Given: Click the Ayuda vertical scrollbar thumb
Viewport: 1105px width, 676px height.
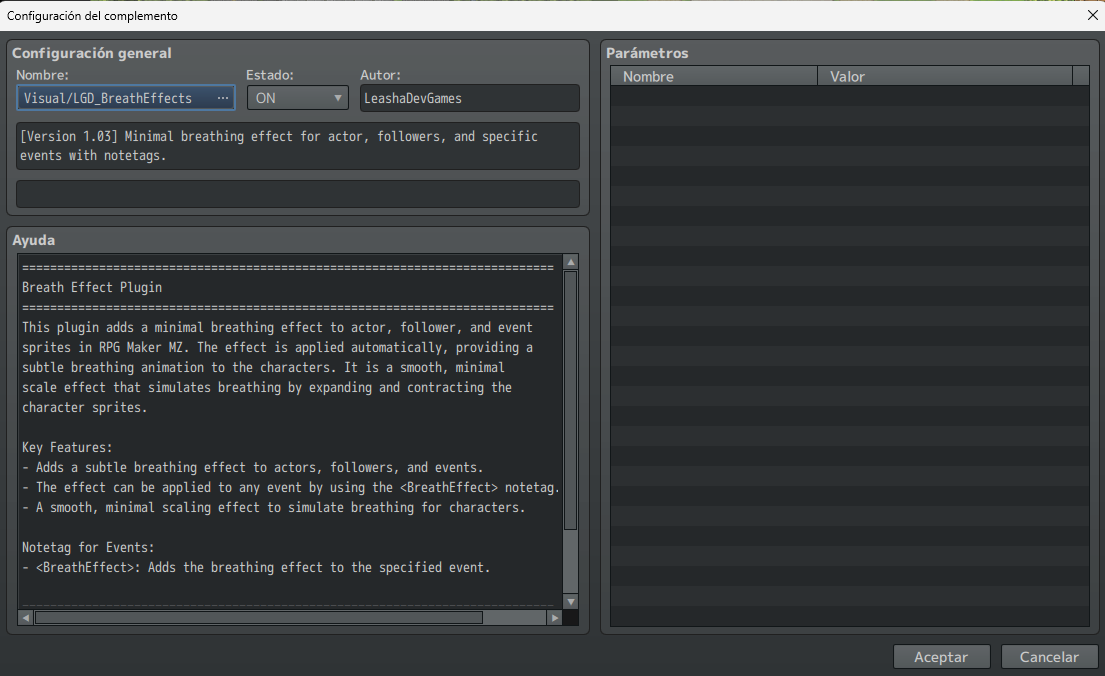Looking at the screenshot, I should pyautogui.click(x=571, y=400).
